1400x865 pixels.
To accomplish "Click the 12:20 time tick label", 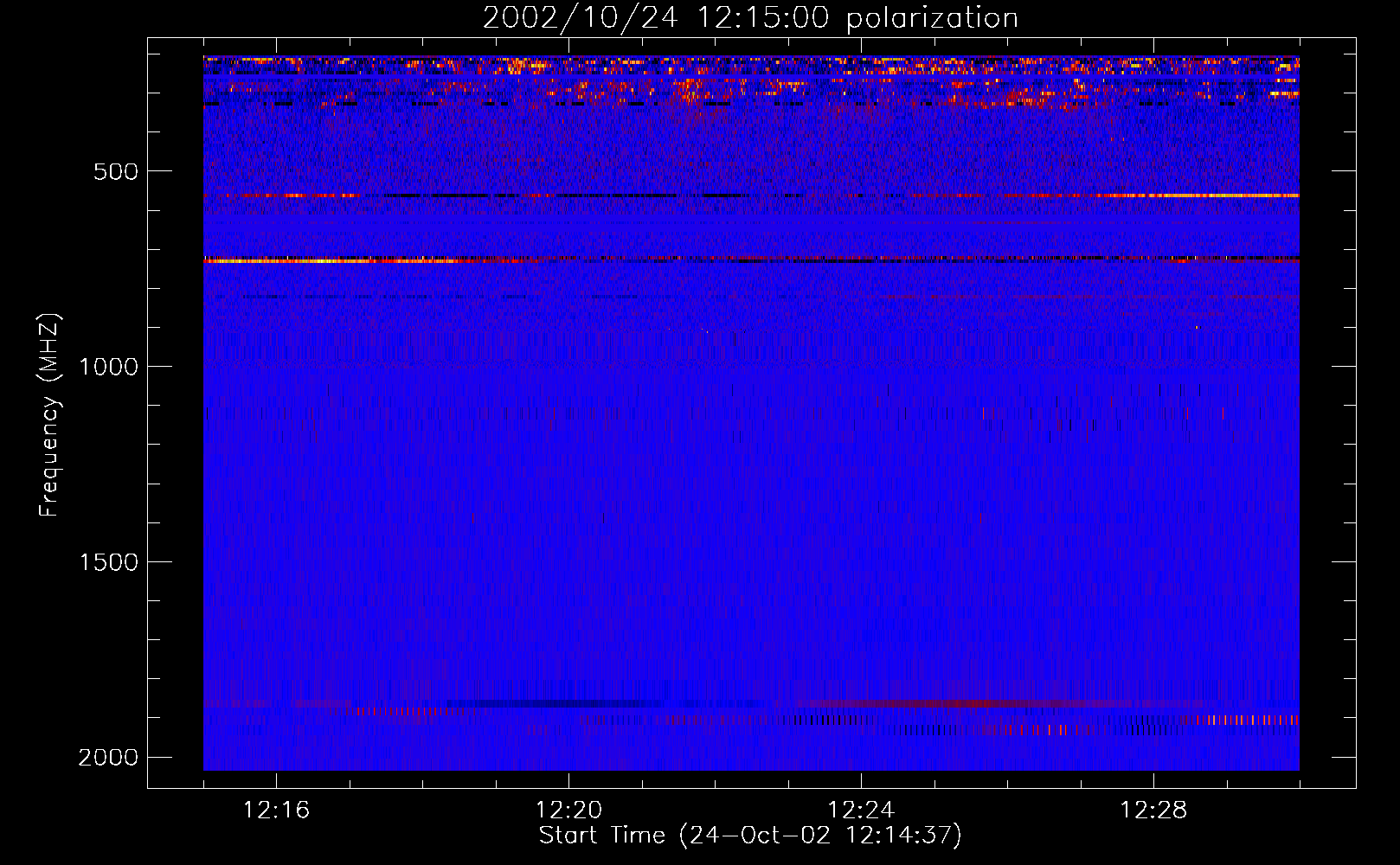I will pos(568,811).
